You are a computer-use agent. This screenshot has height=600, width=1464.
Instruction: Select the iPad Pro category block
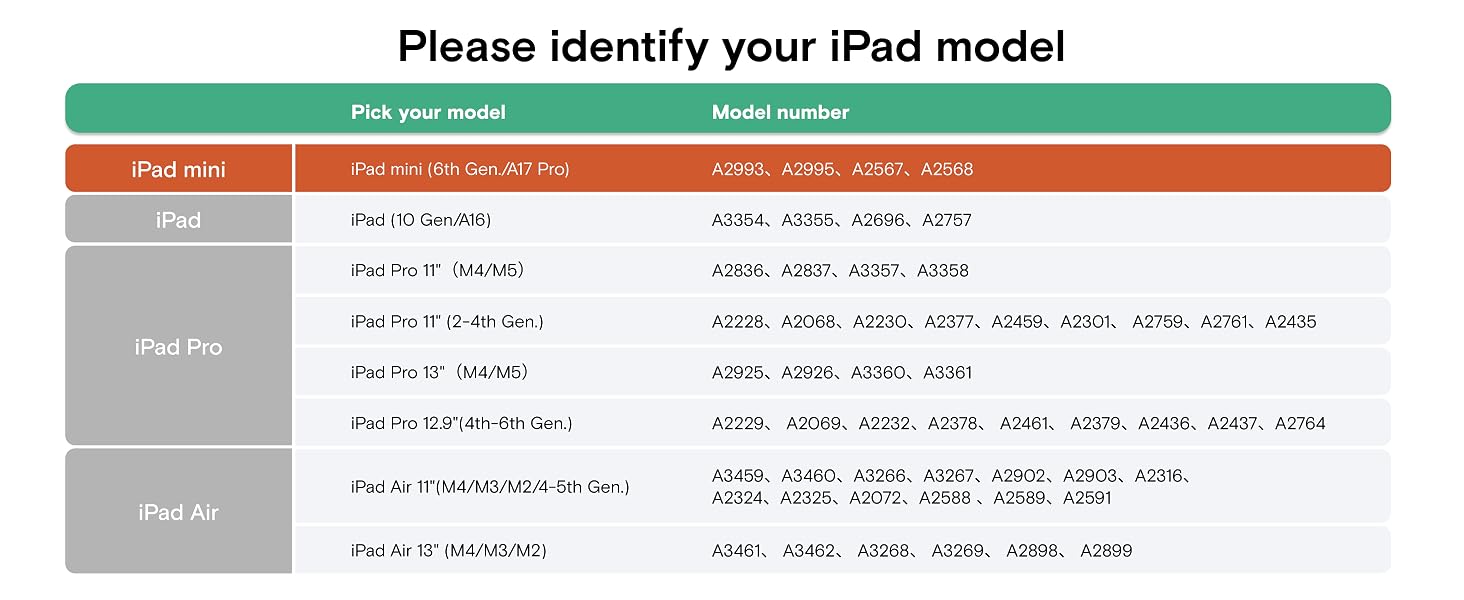[179, 346]
